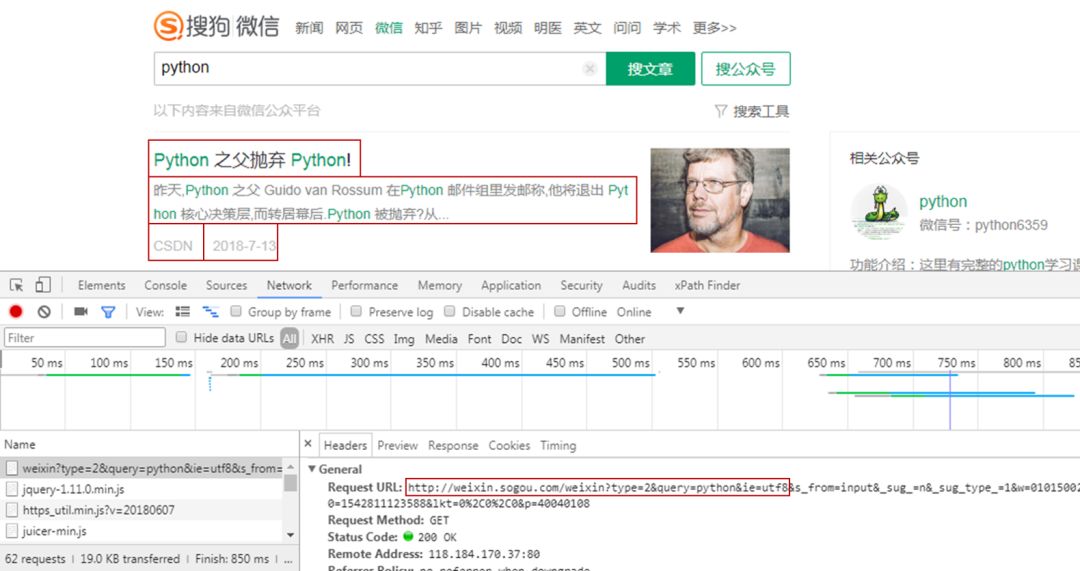Click the CSDN source label
Image resolution: width=1080 pixels, height=571 pixels.
point(173,246)
